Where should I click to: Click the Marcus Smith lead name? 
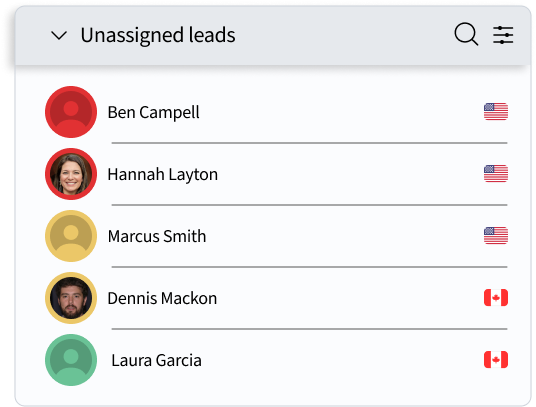tap(157, 236)
